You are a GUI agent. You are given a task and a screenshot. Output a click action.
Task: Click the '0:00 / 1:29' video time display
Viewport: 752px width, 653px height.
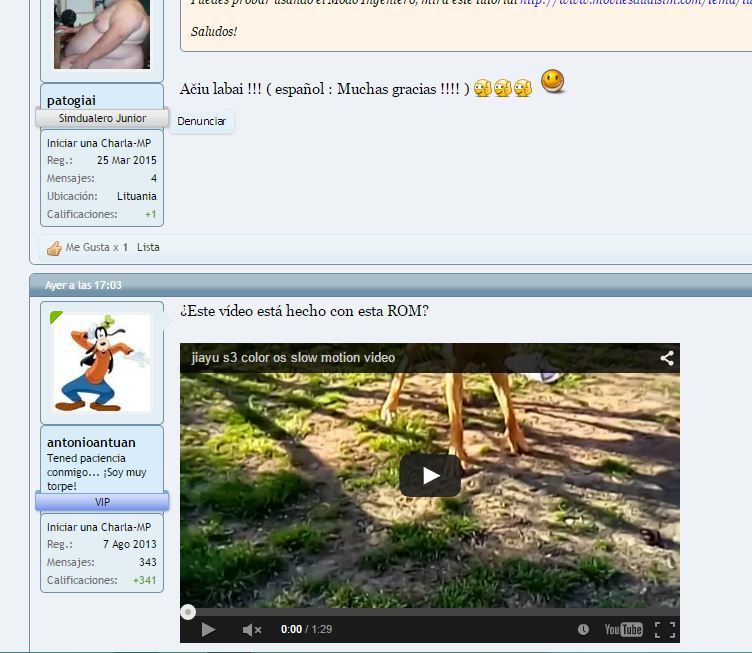coord(306,629)
